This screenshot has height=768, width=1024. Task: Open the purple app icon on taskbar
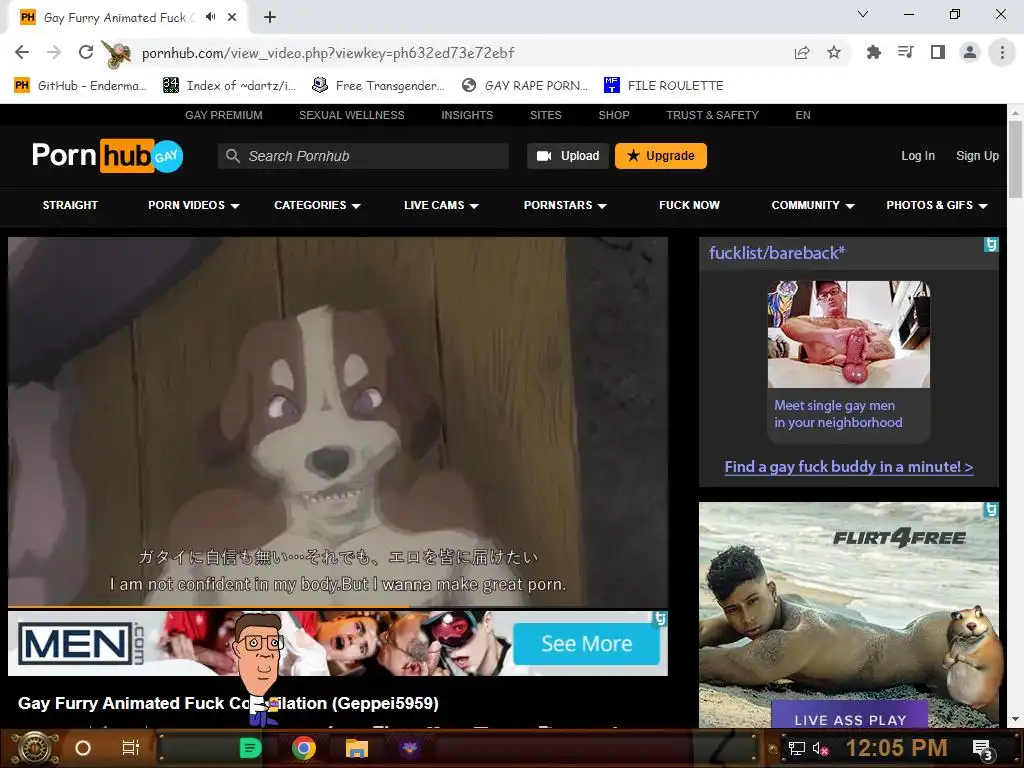[x=409, y=748]
